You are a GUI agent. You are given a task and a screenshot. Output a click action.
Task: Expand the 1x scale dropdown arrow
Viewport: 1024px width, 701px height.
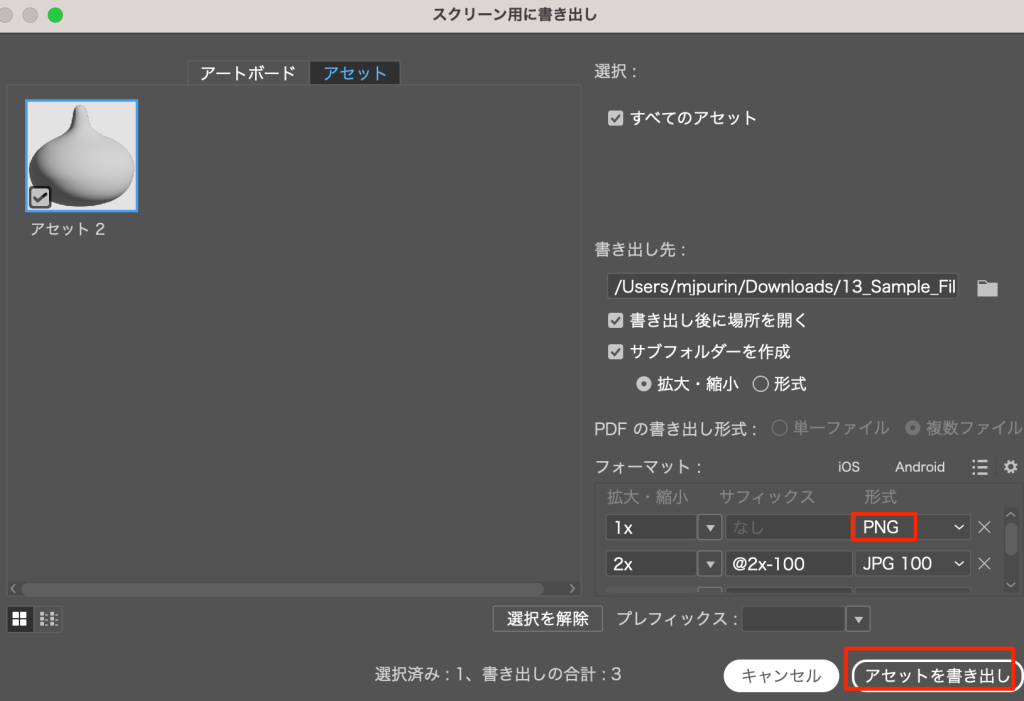click(x=708, y=527)
